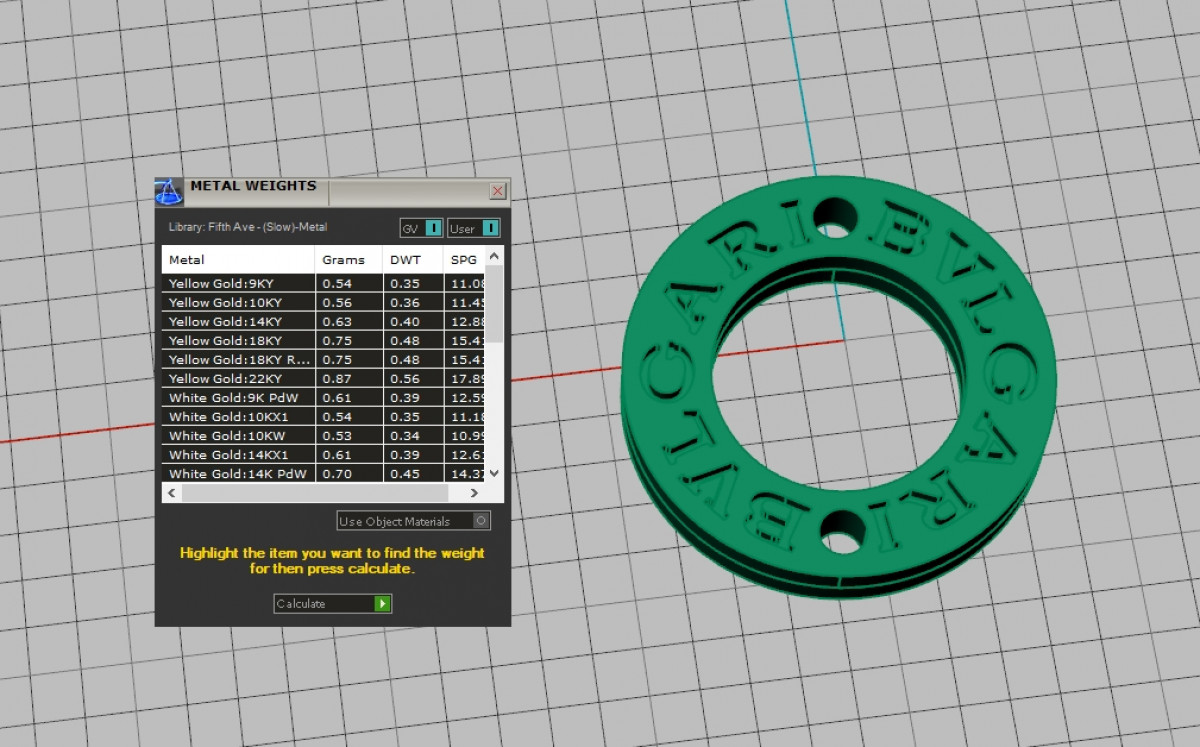
Task: Toggle the User library switch
Action: tap(489, 228)
